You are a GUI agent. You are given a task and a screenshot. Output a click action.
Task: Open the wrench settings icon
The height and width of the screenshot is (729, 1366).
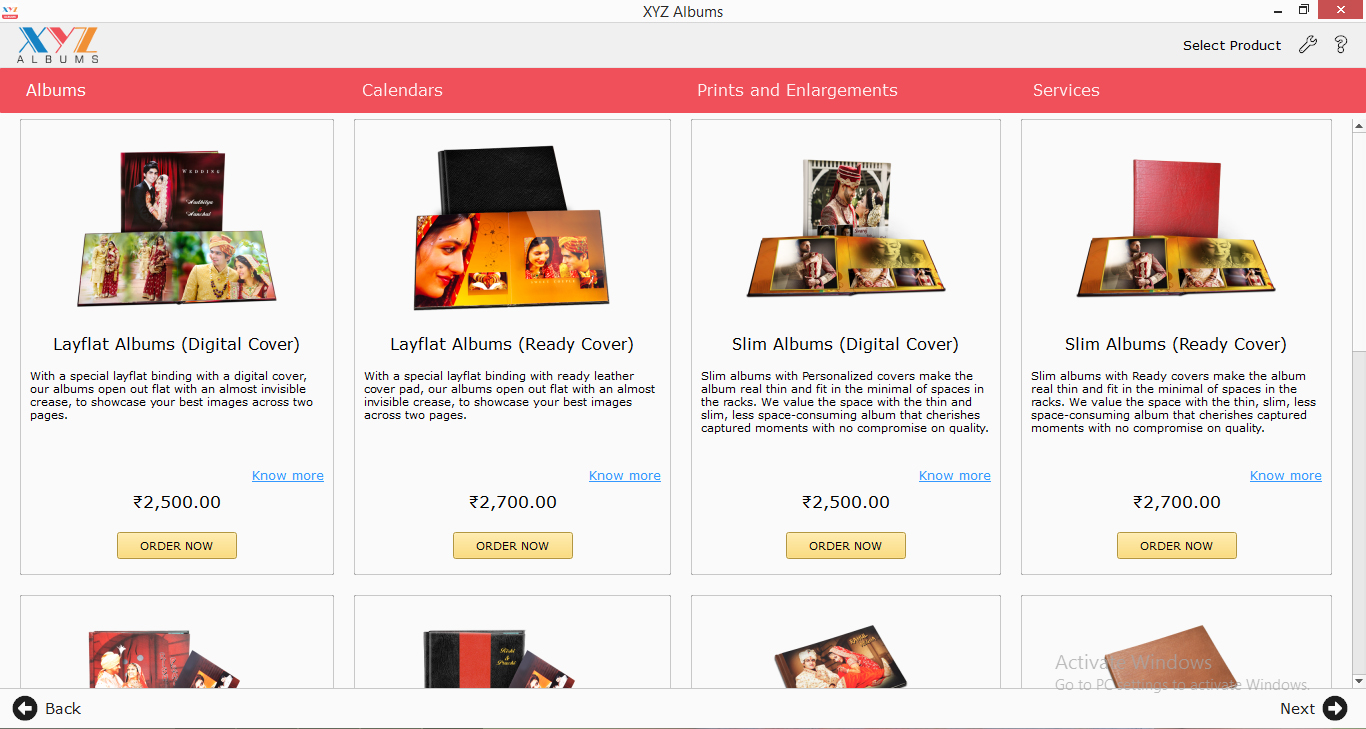1307,44
